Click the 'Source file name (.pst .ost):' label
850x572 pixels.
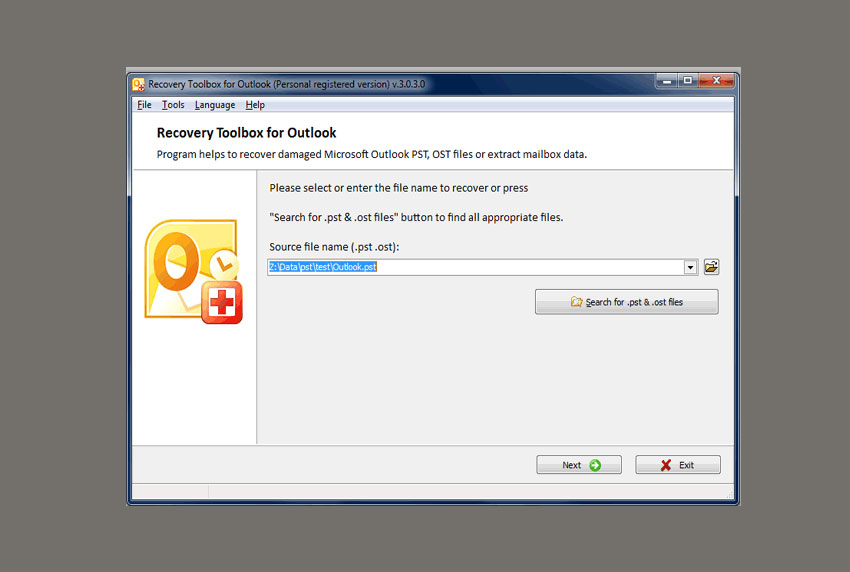coord(334,247)
